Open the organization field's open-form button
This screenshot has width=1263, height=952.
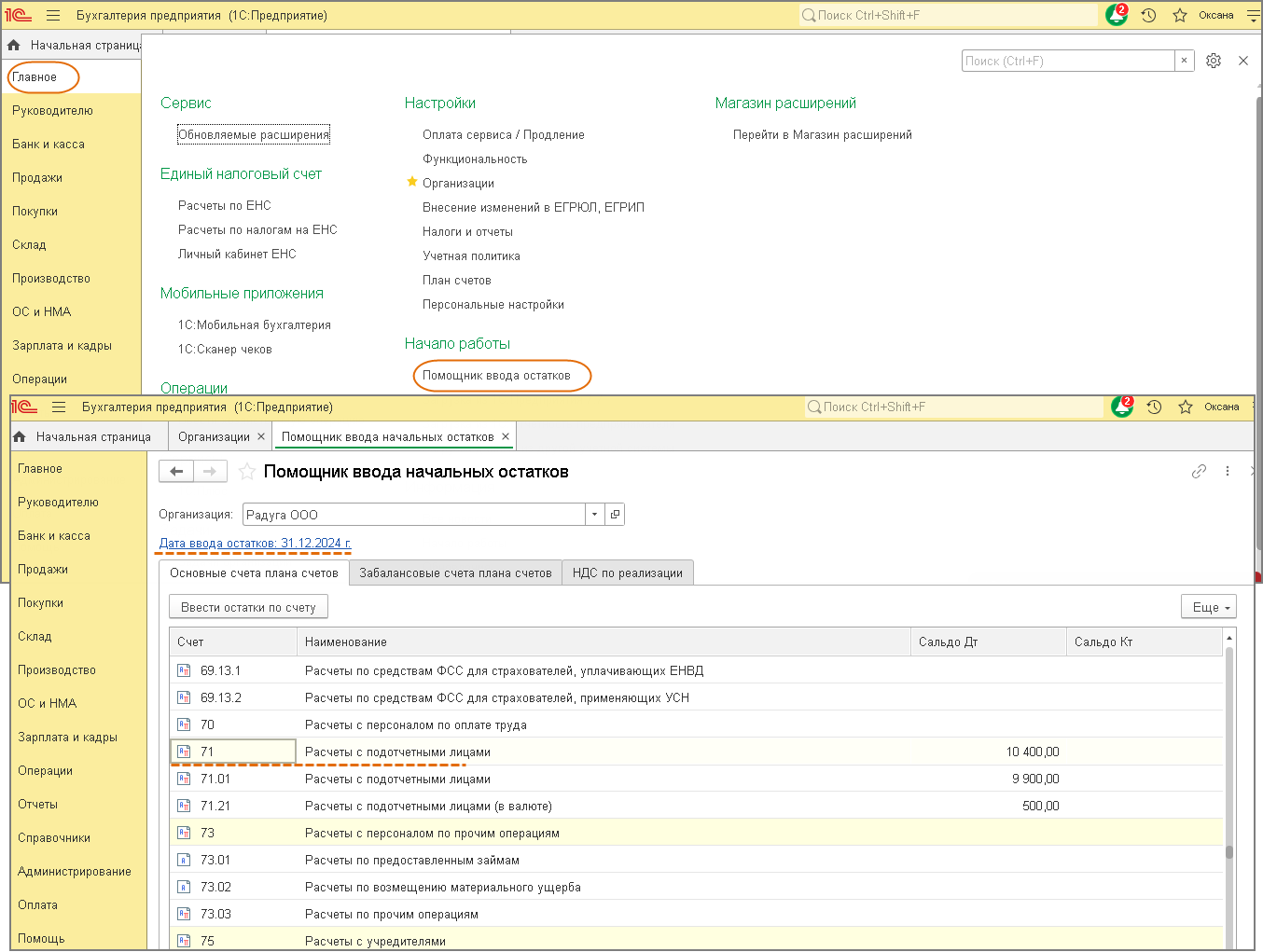[615, 515]
